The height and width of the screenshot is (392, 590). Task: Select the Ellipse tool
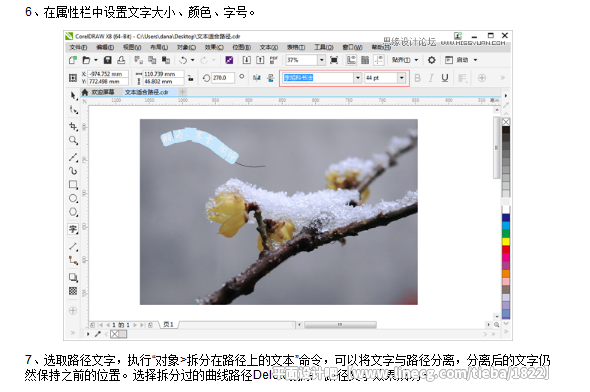click(73, 198)
